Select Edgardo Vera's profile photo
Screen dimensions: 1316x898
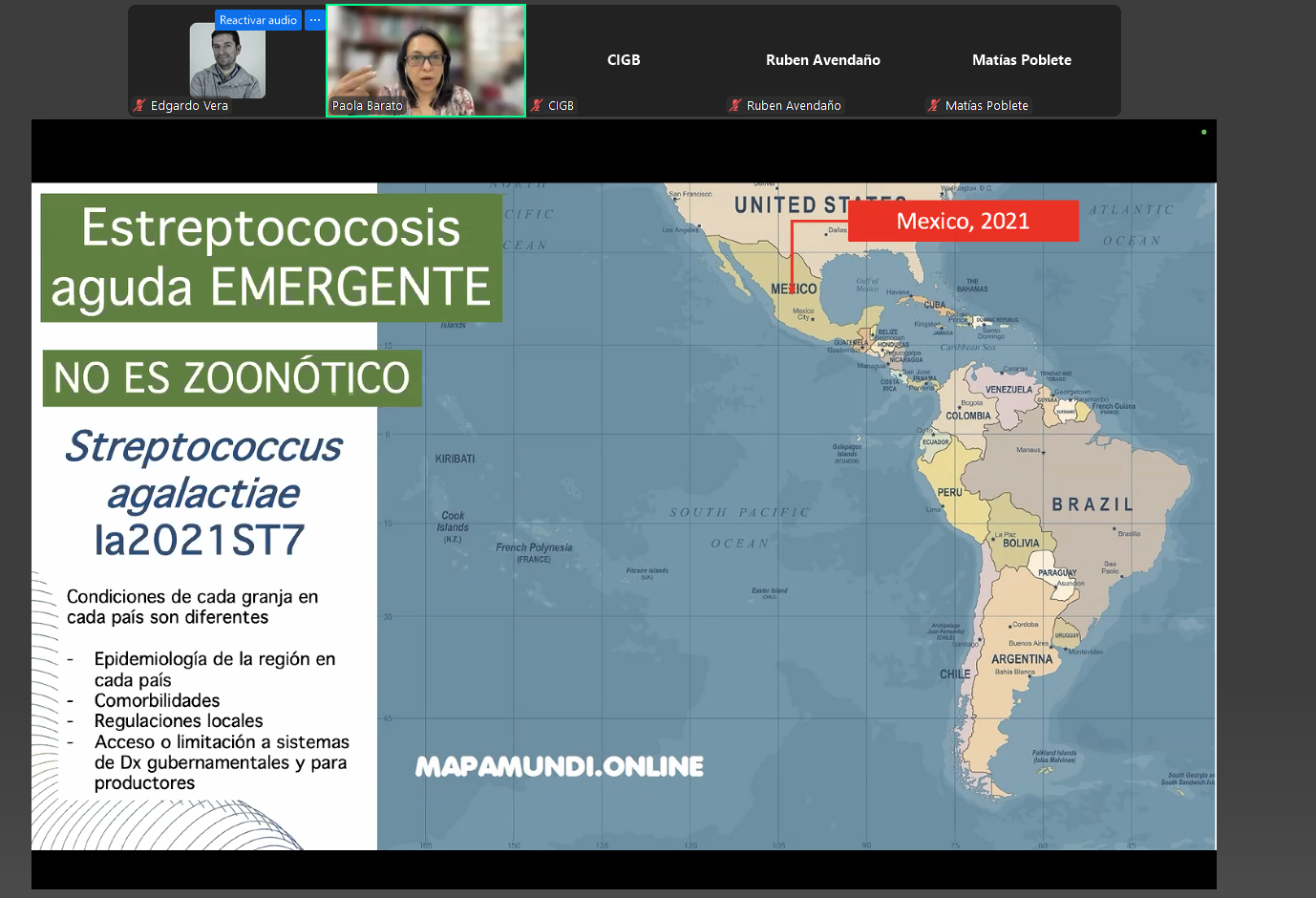tap(227, 60)
